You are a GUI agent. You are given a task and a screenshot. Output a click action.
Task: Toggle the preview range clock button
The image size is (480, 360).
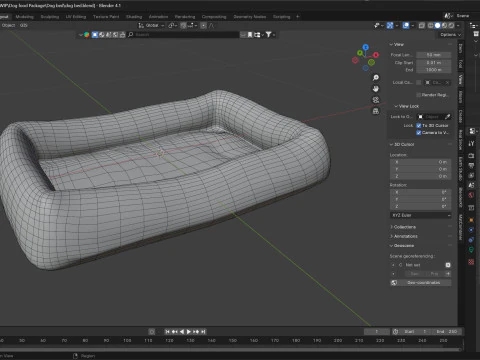point(395,332)
